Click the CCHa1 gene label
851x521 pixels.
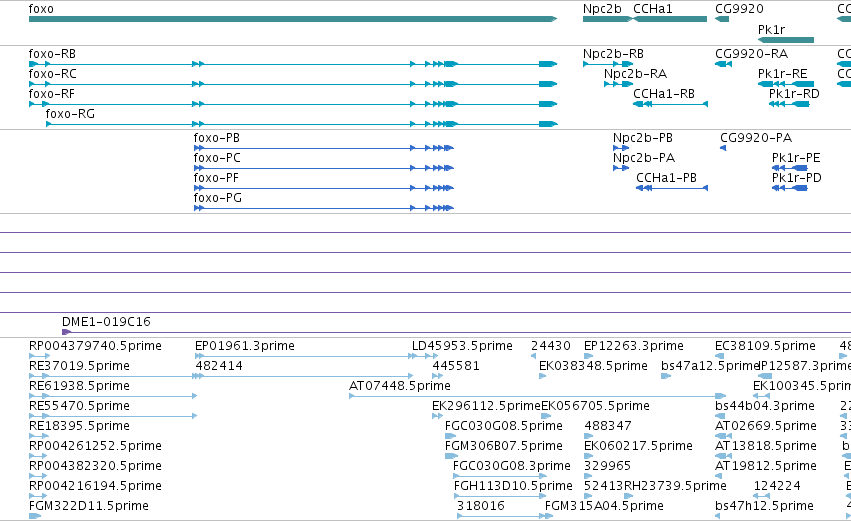(x=652, y=9)
